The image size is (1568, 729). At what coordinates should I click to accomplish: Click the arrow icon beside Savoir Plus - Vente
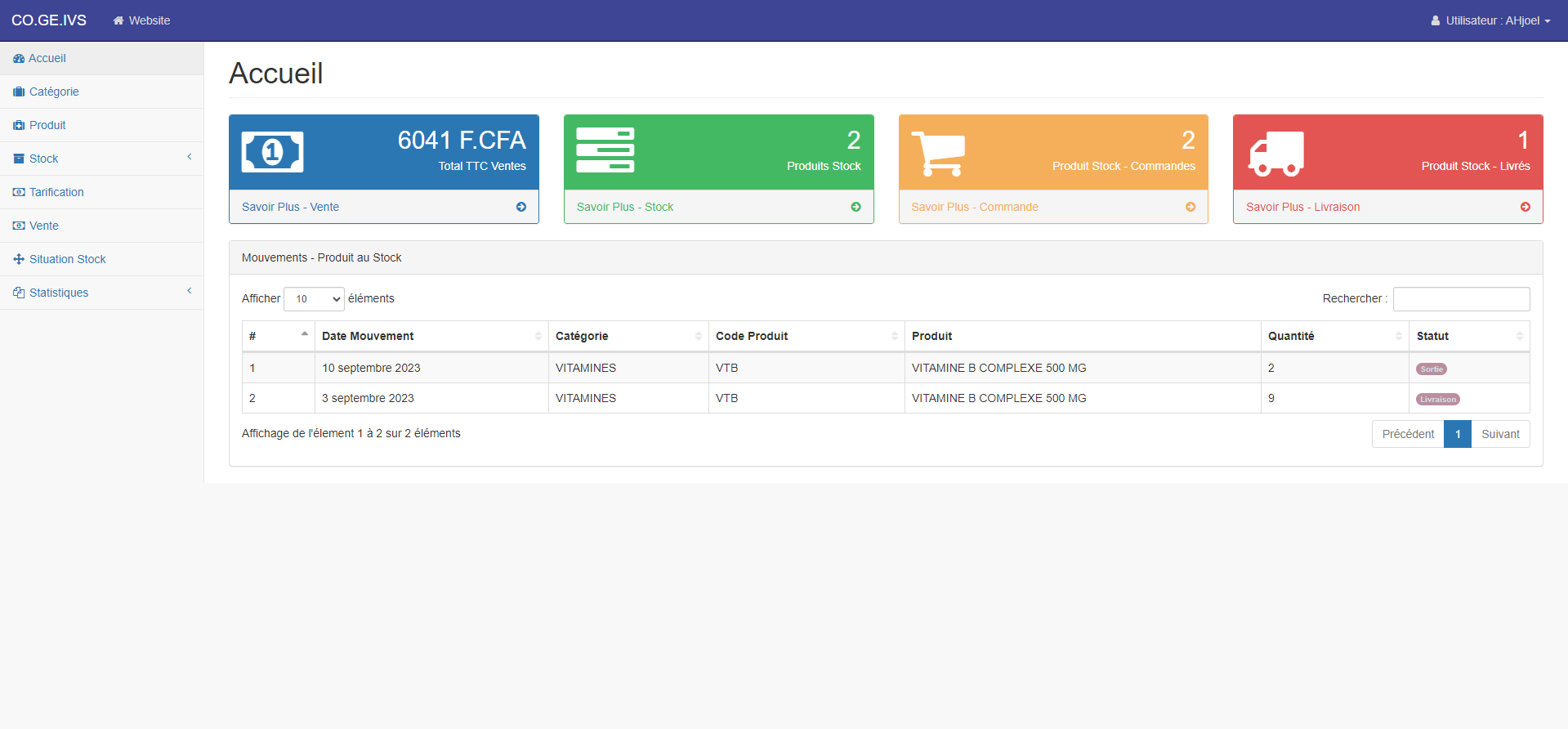coord(521,207)
